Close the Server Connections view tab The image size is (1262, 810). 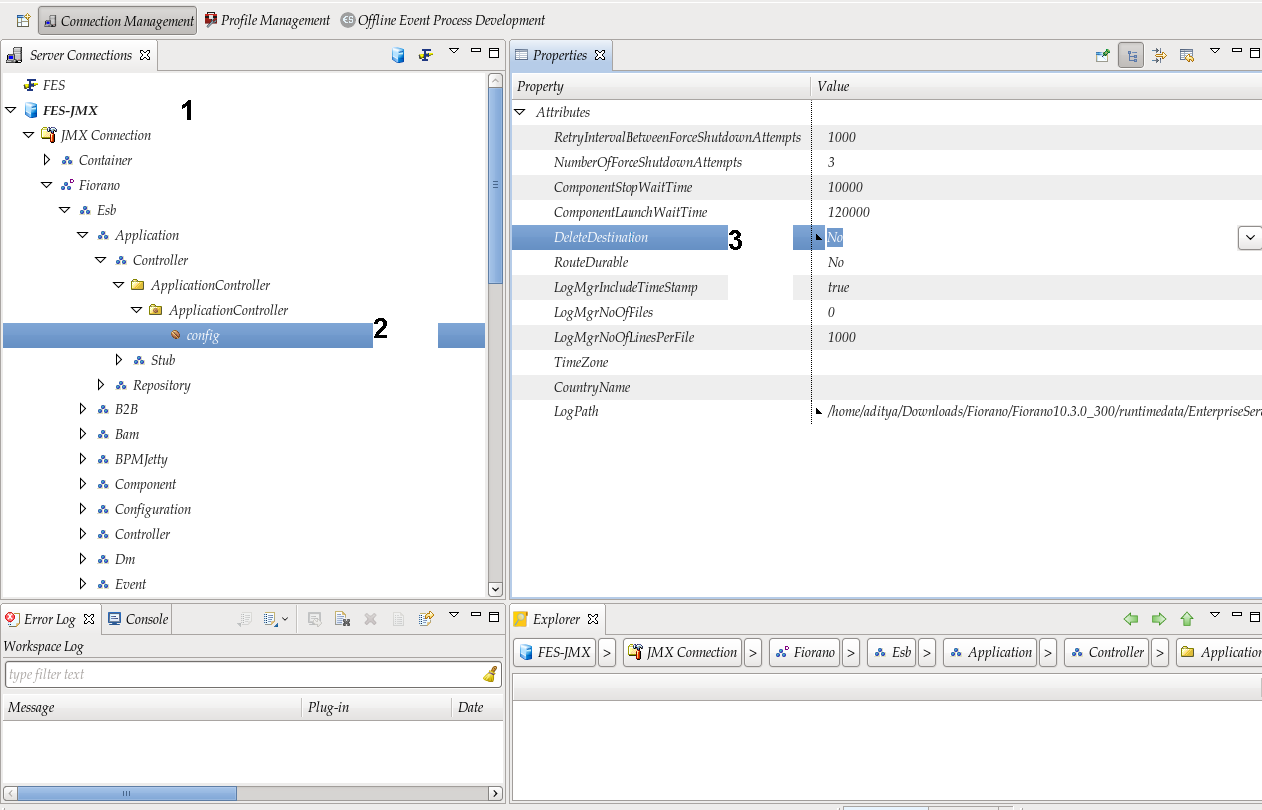click(x=145, y=55)
